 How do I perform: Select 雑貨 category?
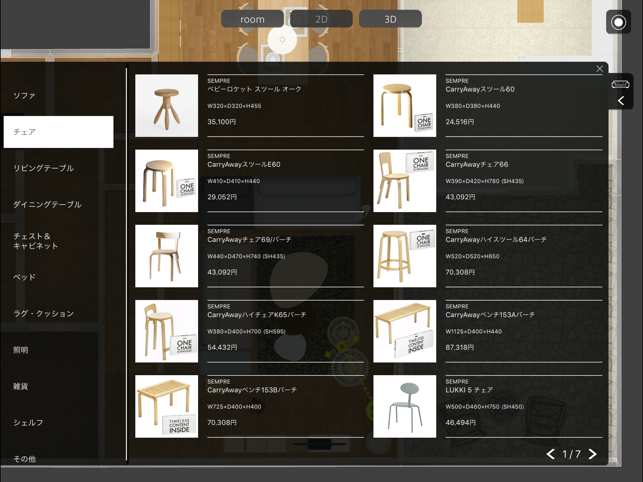point(21,386)
